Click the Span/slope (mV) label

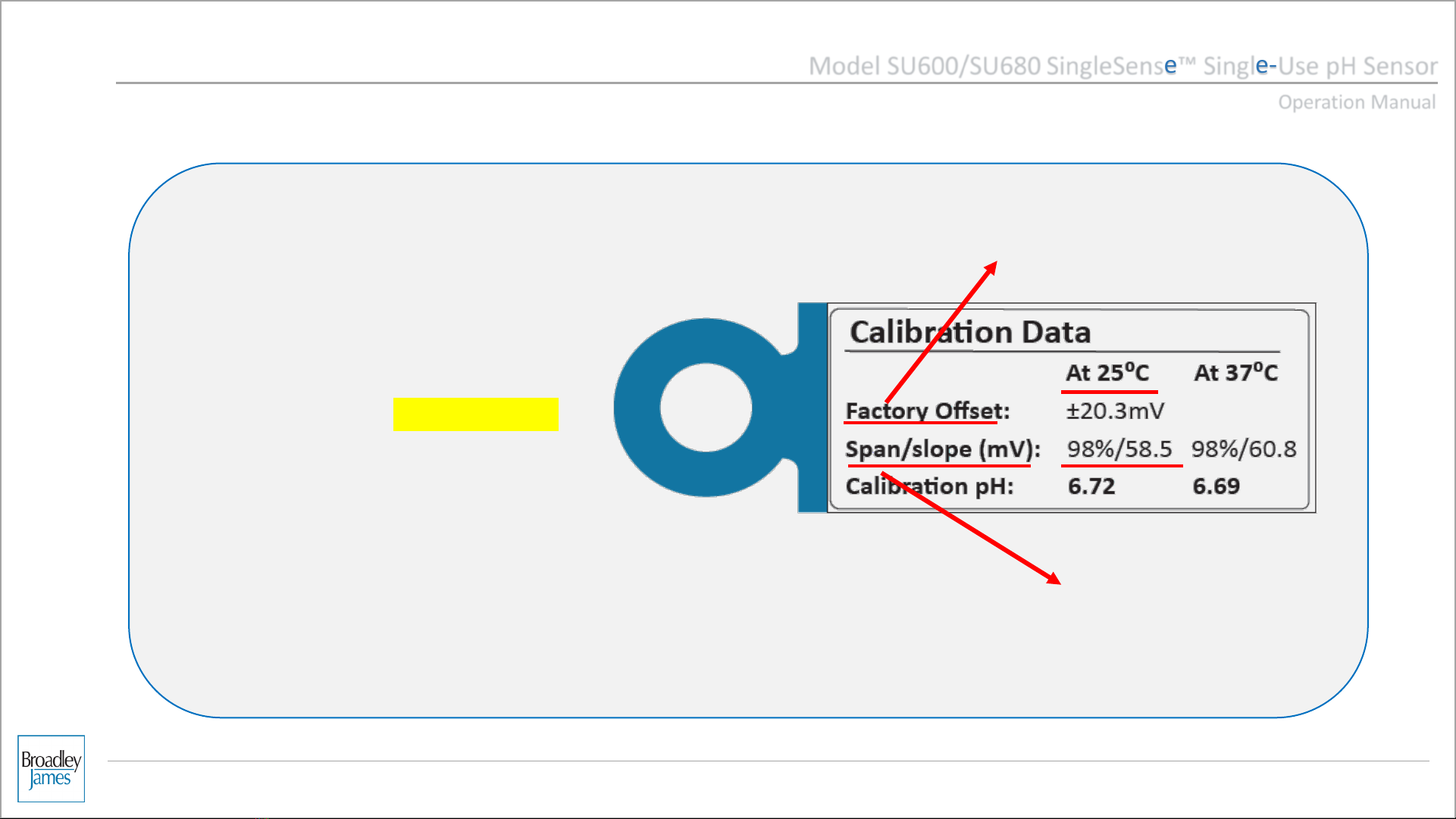(942, 449)
